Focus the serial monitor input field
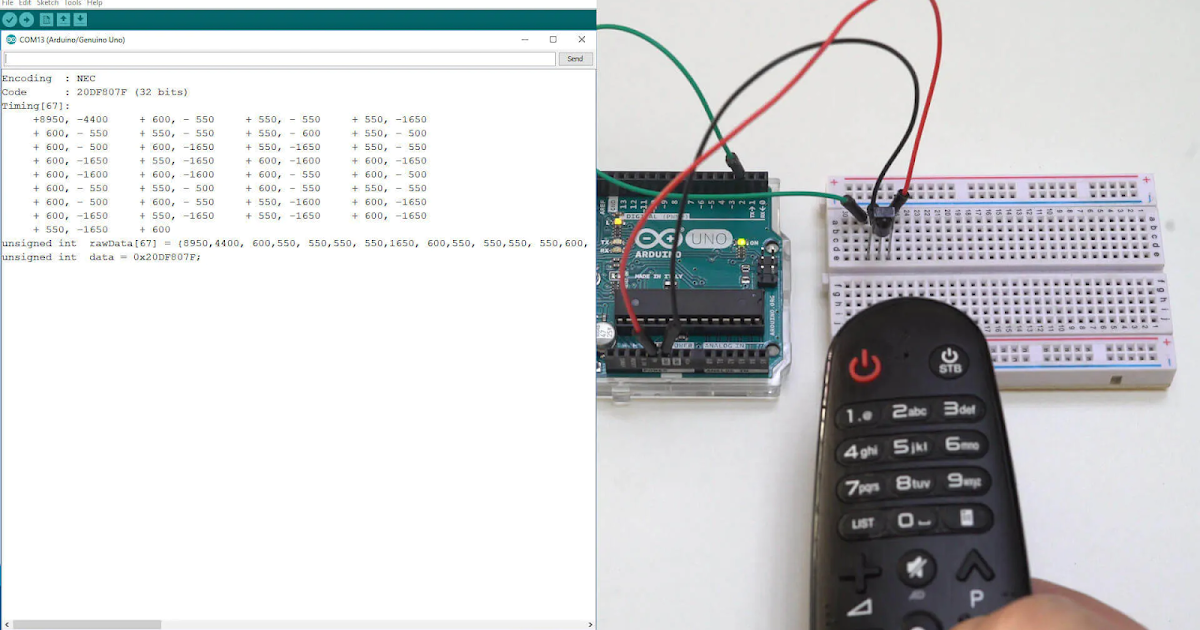 coord(280,58)
